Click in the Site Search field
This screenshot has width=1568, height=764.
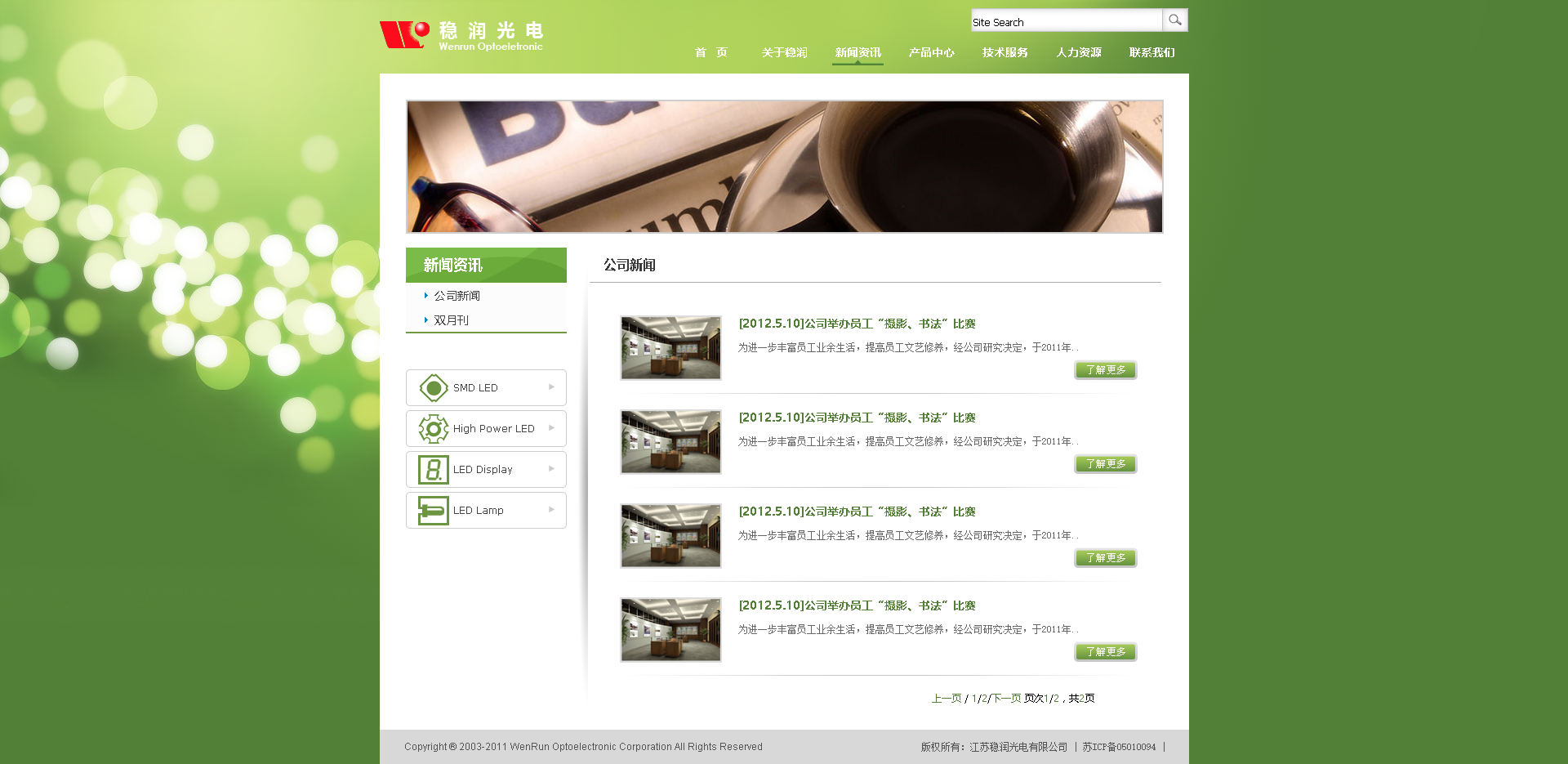click(x=1066, y=21)
